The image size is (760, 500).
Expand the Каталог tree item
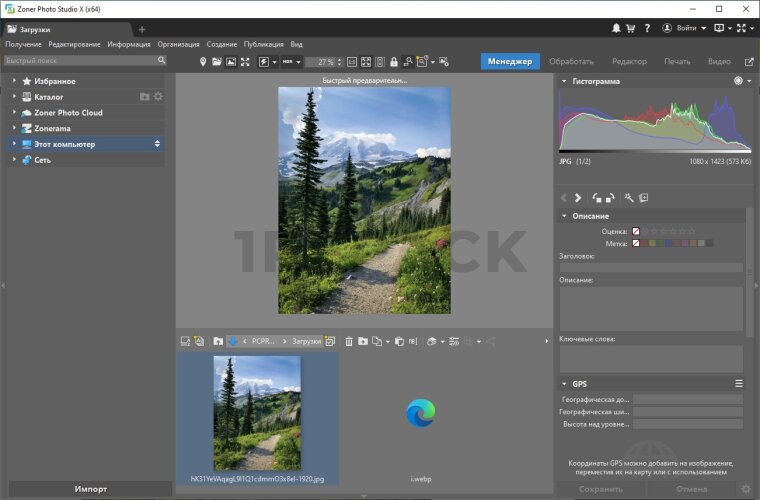[x=14, y=97]
